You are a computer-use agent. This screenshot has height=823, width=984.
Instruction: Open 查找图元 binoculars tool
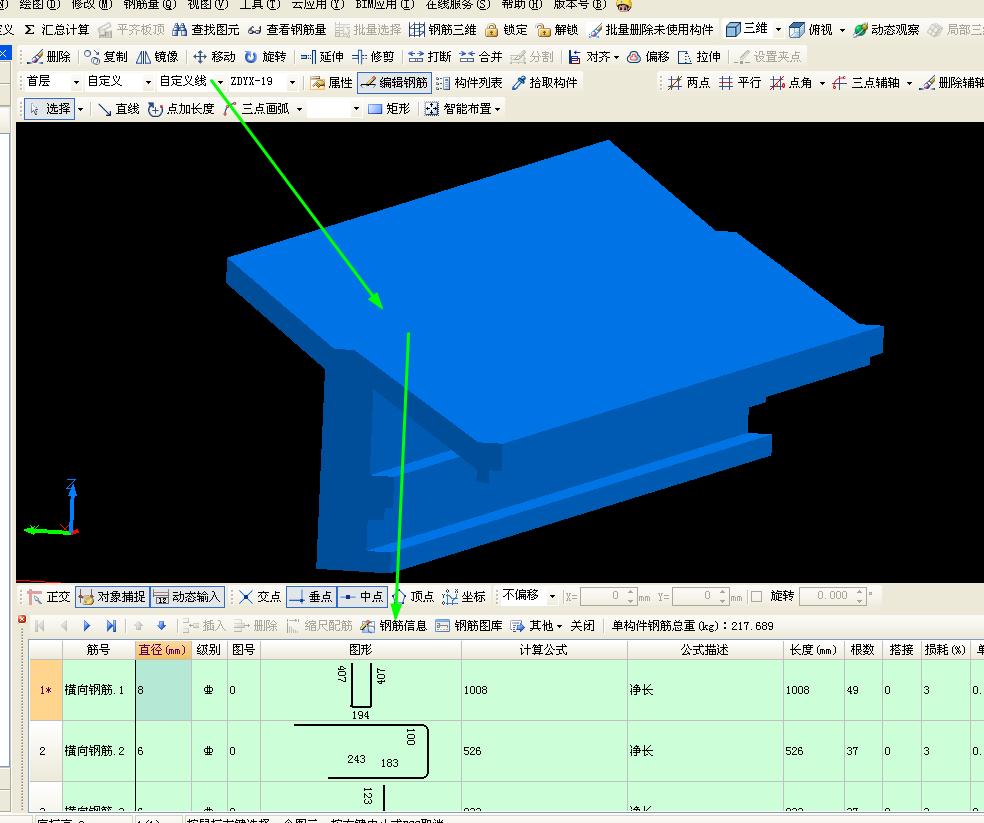tap(206, 30)
